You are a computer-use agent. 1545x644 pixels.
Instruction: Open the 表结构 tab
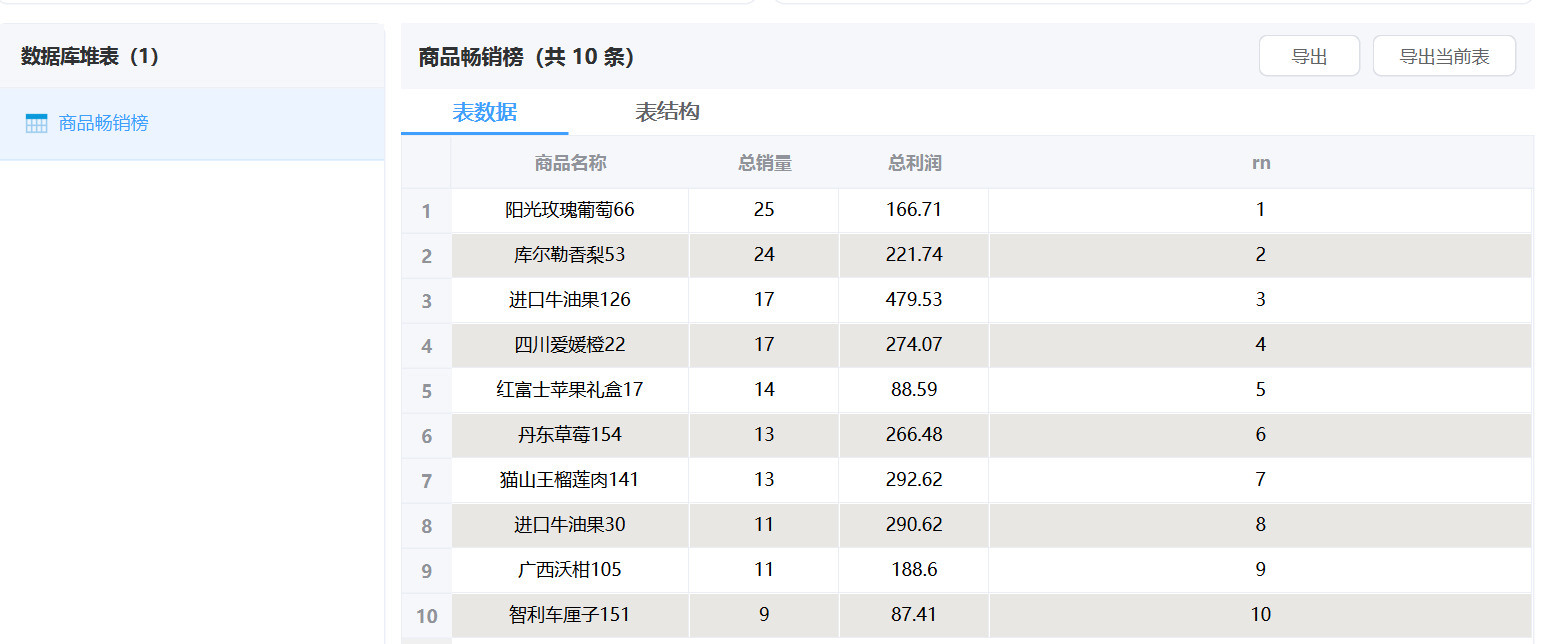pyautogui.click(x=667, y=112)
